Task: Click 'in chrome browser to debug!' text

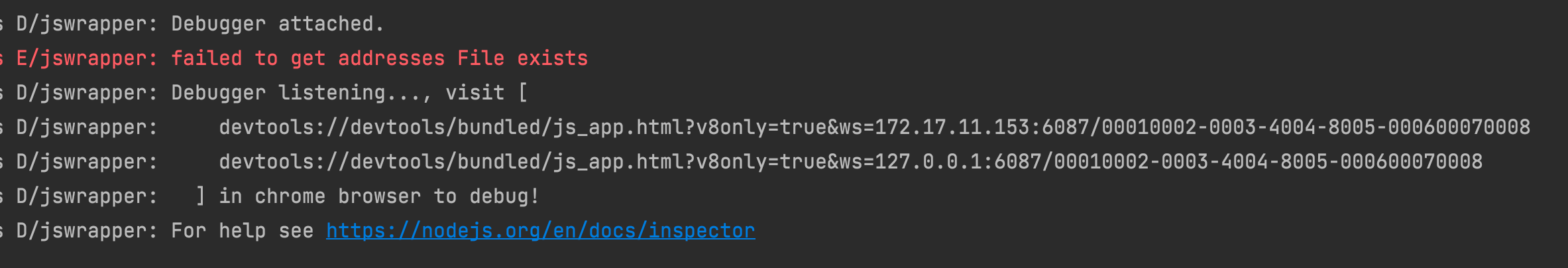Action: point(378,196)
